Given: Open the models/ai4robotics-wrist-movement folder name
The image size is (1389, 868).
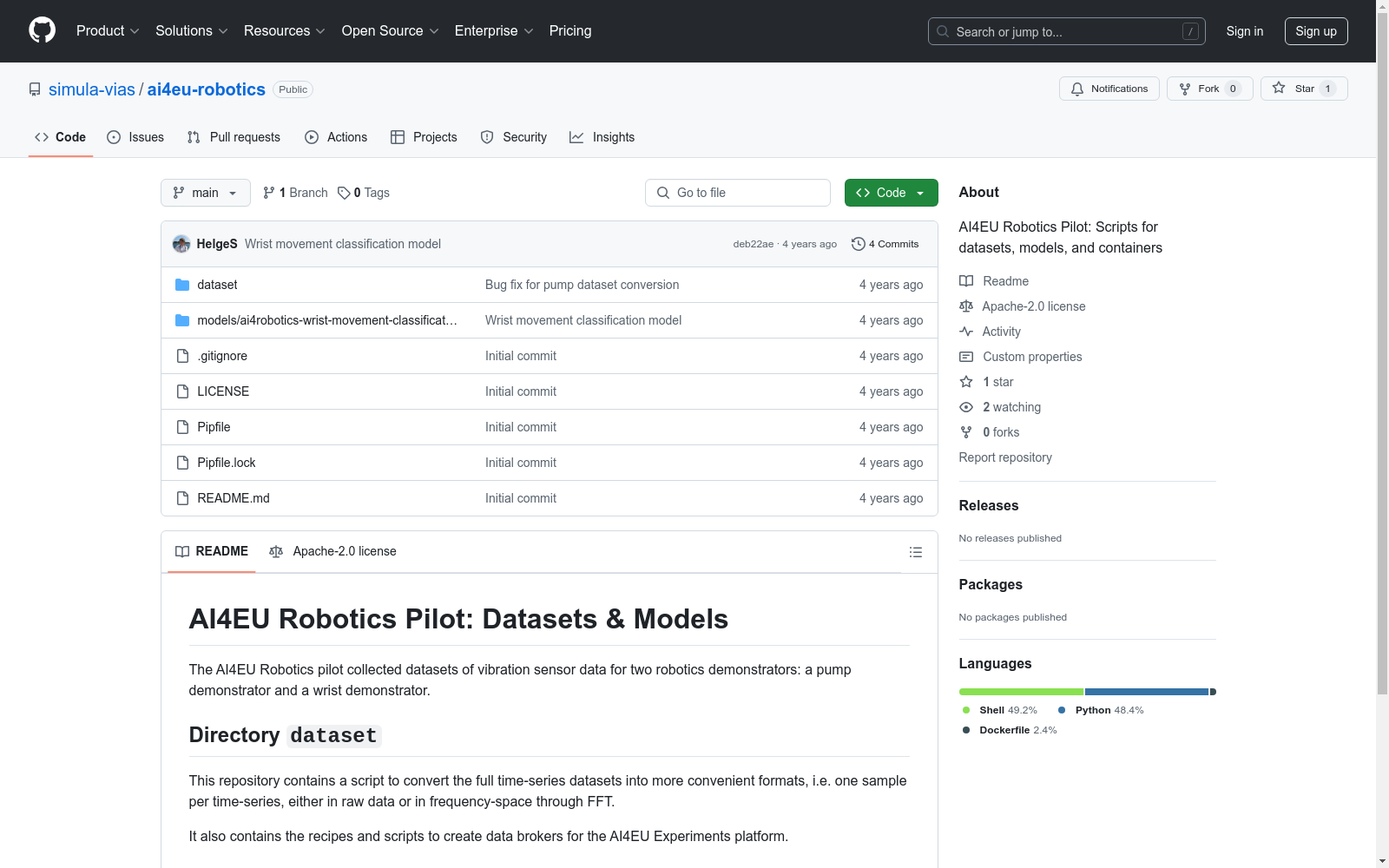Looking at the screenshot, I should [x=327, y=320].
